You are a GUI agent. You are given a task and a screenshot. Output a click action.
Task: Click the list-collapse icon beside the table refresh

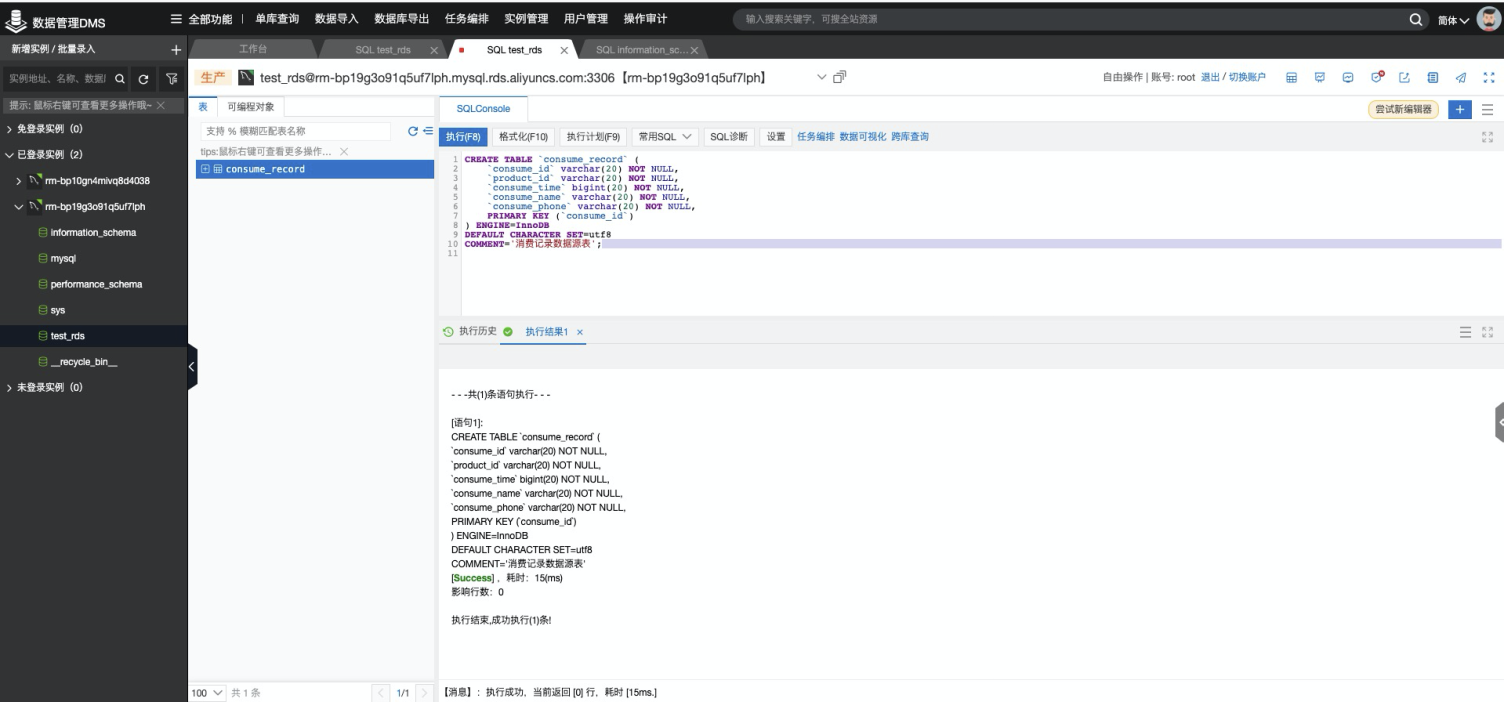click(x=426, y=130)
